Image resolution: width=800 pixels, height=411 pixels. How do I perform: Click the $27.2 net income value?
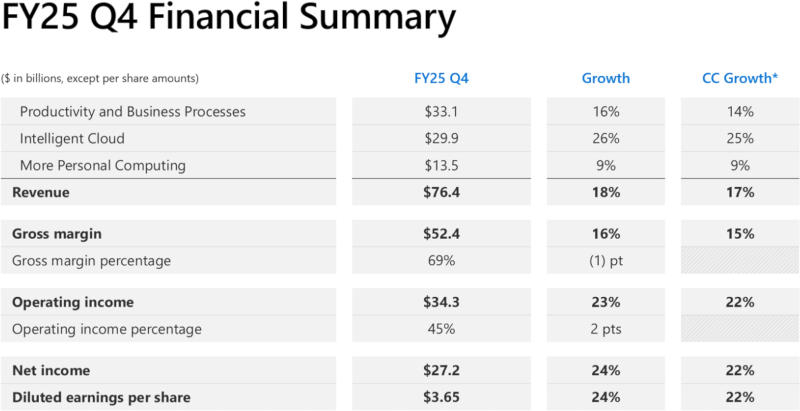point(441,370)
